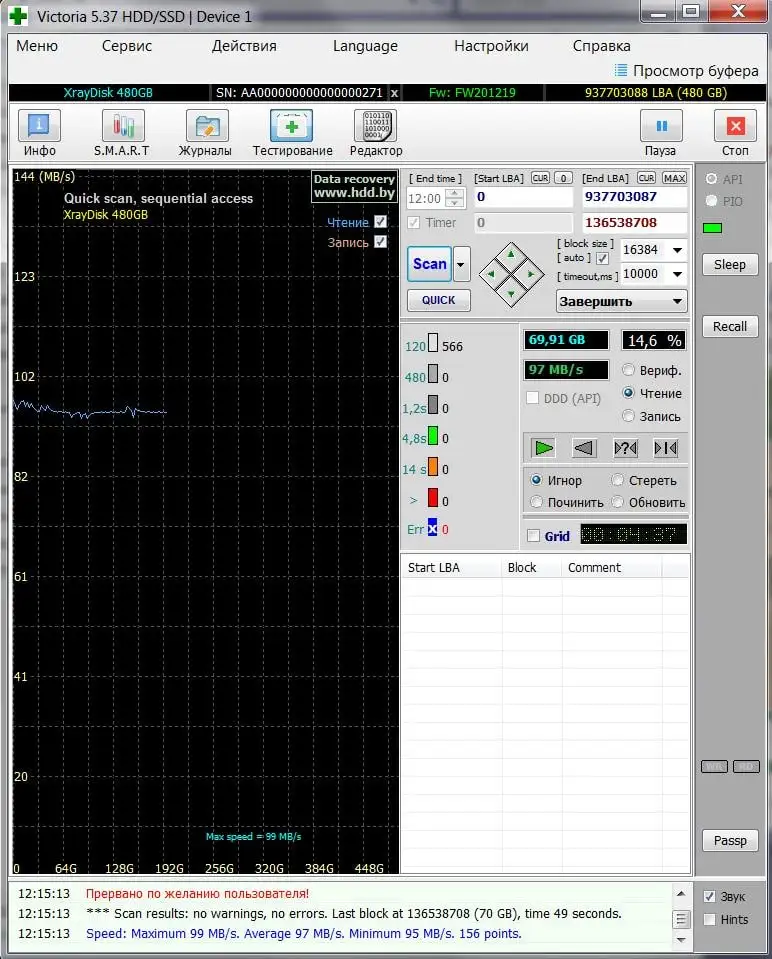Click the Start LBA input field
Viewport: 772px width, 959px height.
pyautogui.click(x=523, y=197)
